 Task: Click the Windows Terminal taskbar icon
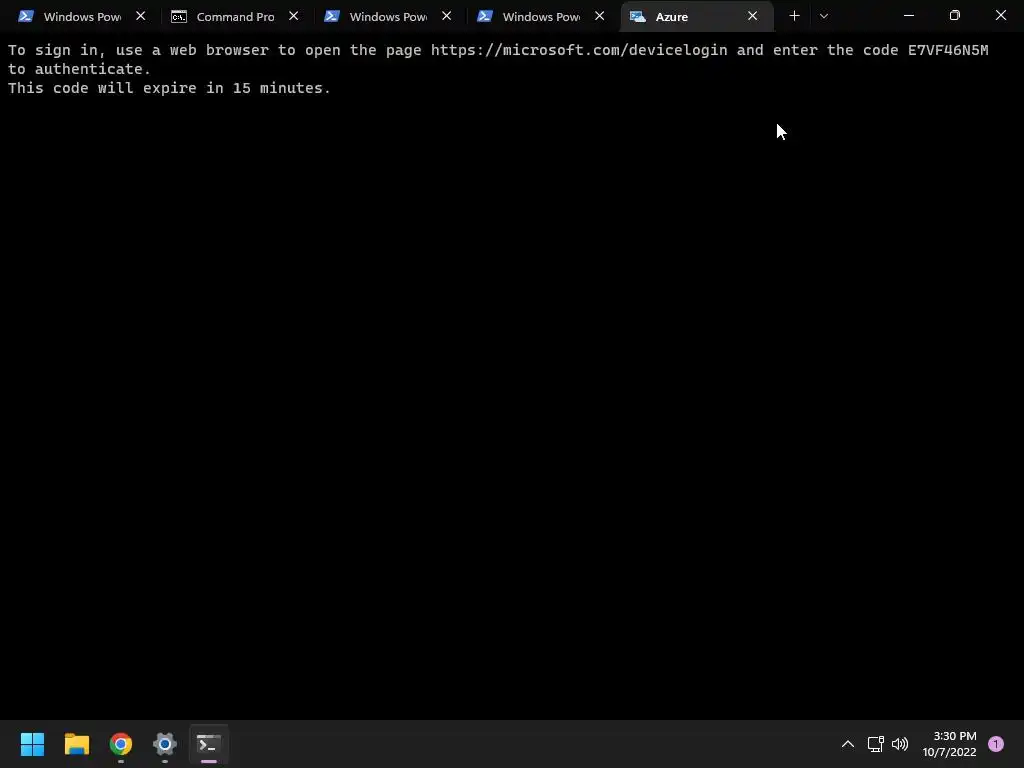209,744
